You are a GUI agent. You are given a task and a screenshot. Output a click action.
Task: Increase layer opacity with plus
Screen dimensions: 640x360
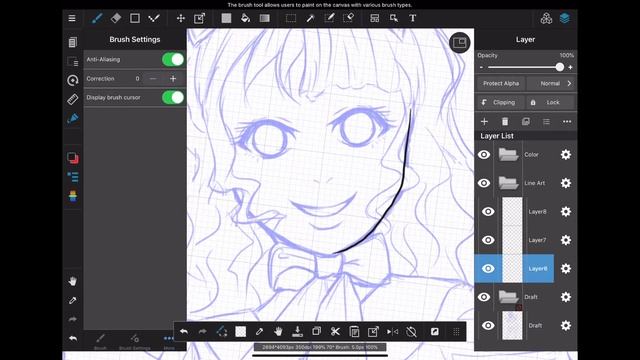570,67
